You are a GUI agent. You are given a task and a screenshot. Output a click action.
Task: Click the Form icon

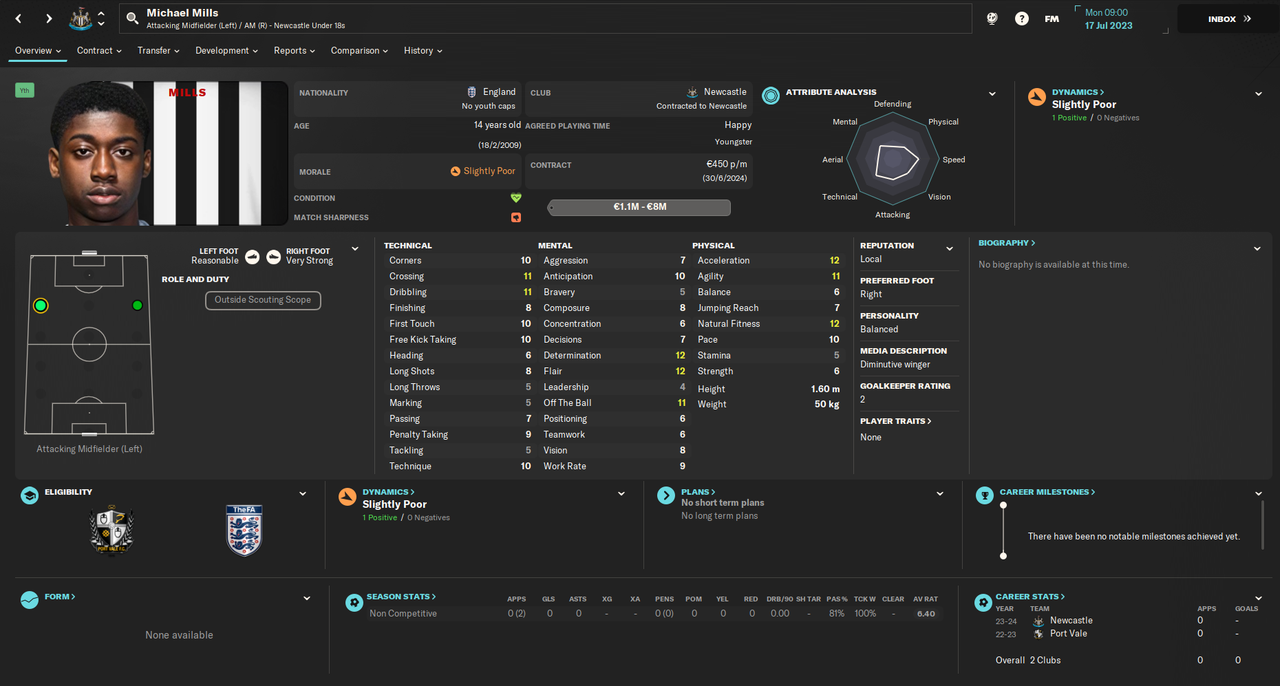pyautogui.click(x=30, y=600)
